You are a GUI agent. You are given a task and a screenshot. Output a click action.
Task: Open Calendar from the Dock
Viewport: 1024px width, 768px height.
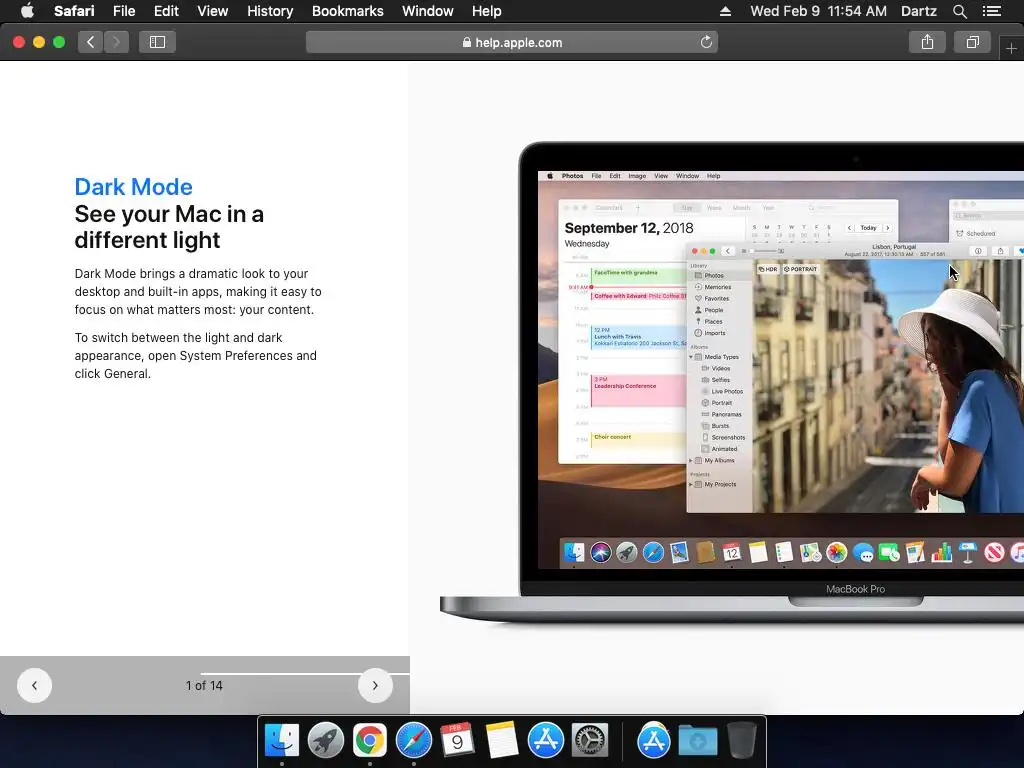pos(457,741)
